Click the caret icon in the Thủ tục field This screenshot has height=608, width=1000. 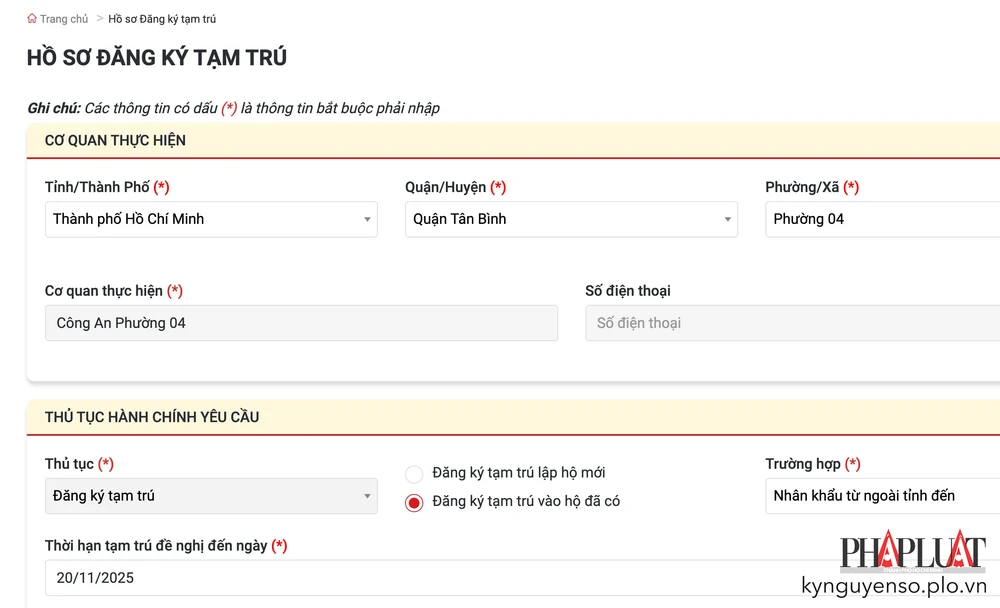(367, 496)
